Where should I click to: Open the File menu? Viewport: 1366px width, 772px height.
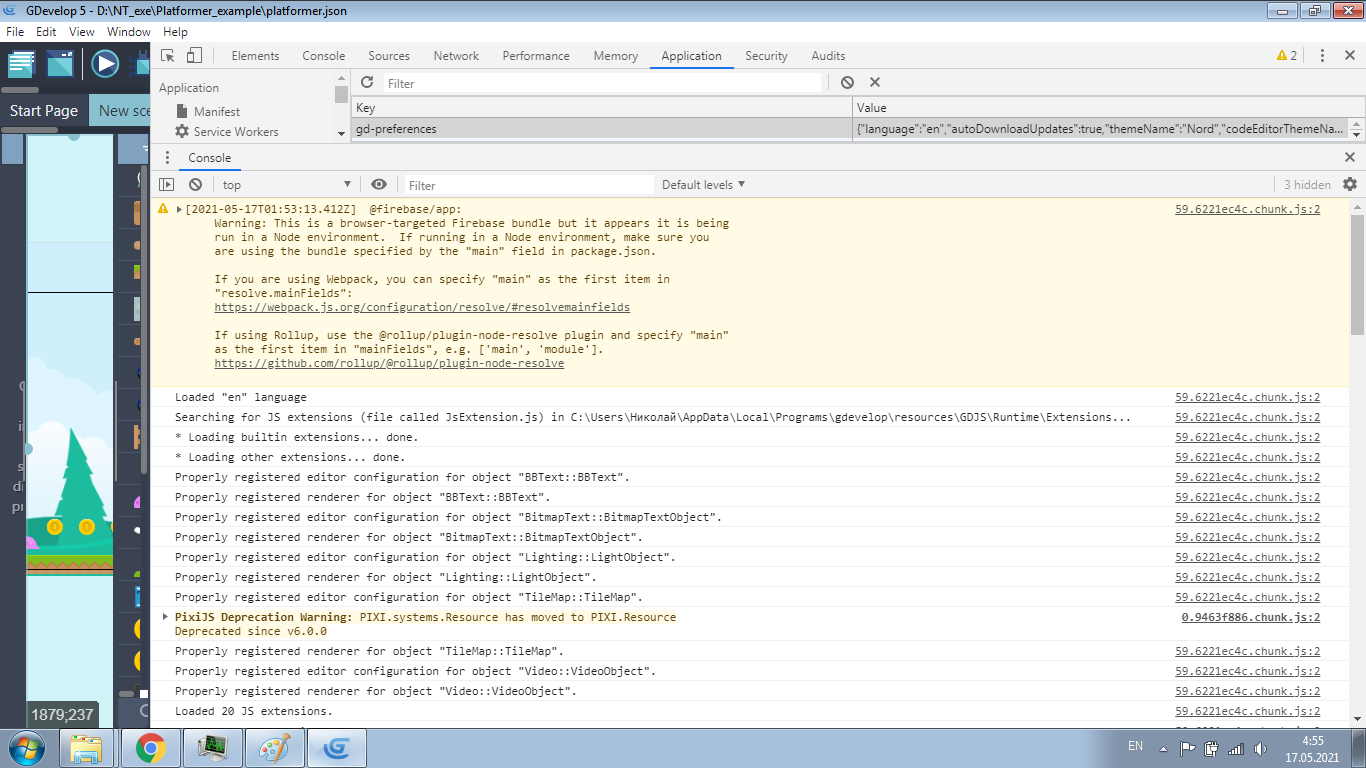click(x=15, y=32)
